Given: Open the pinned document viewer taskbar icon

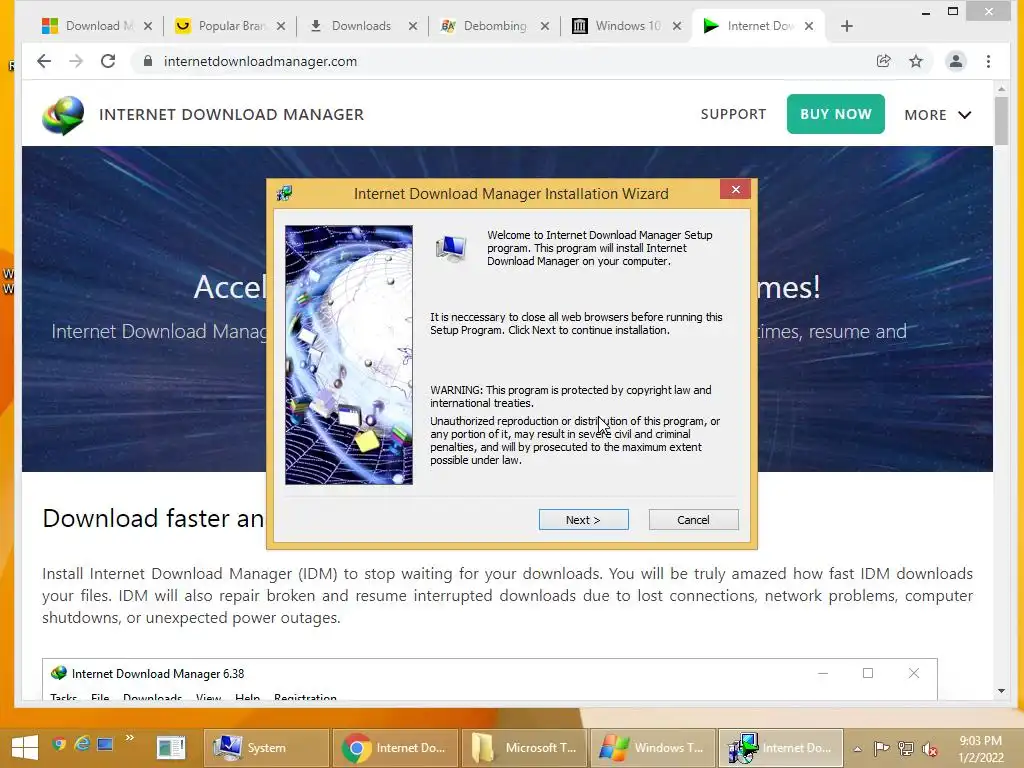Looking at the screenshot, I should coord(171,748).
